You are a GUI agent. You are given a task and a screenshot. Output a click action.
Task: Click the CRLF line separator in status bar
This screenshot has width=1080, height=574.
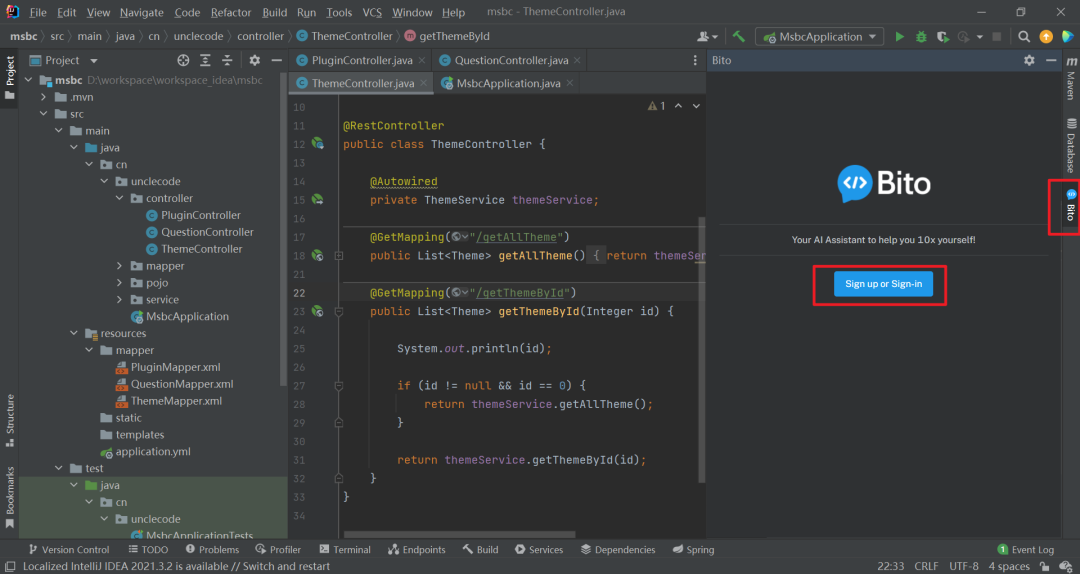tap(926, 566)
